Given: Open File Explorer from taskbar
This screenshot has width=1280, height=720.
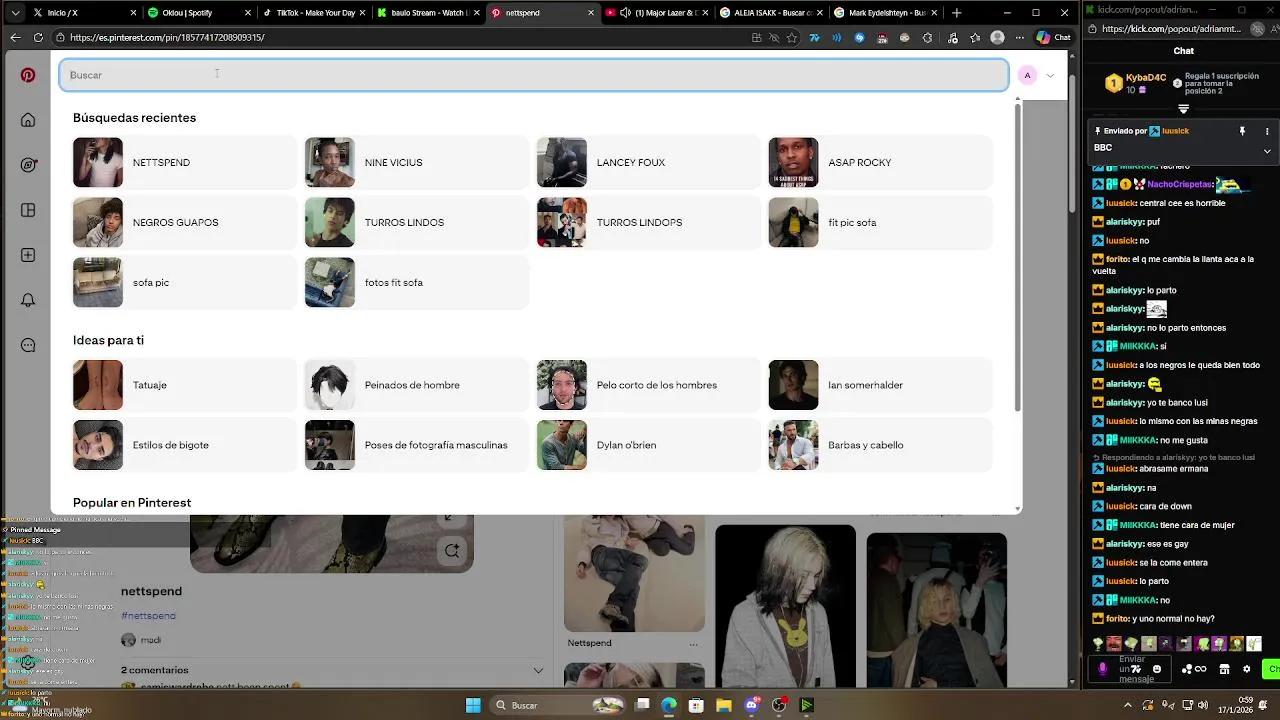Looking at the screenshot, I should pos(723,705).
